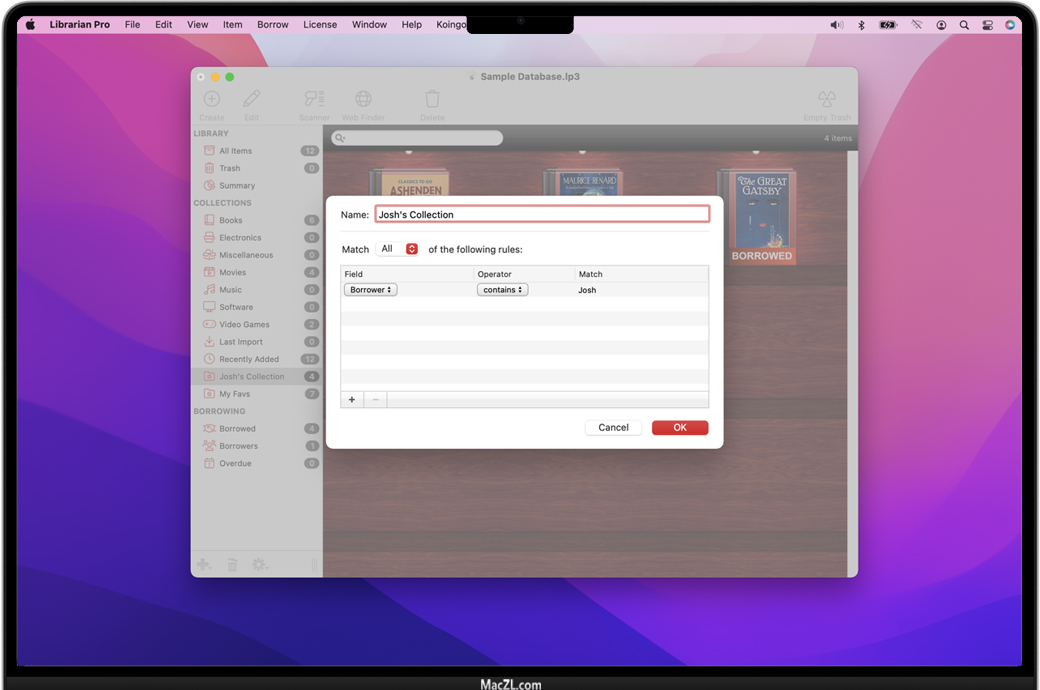Select the Books collection
The image size is (1040, 690).
pyautogui.click(x=256, y=220)
